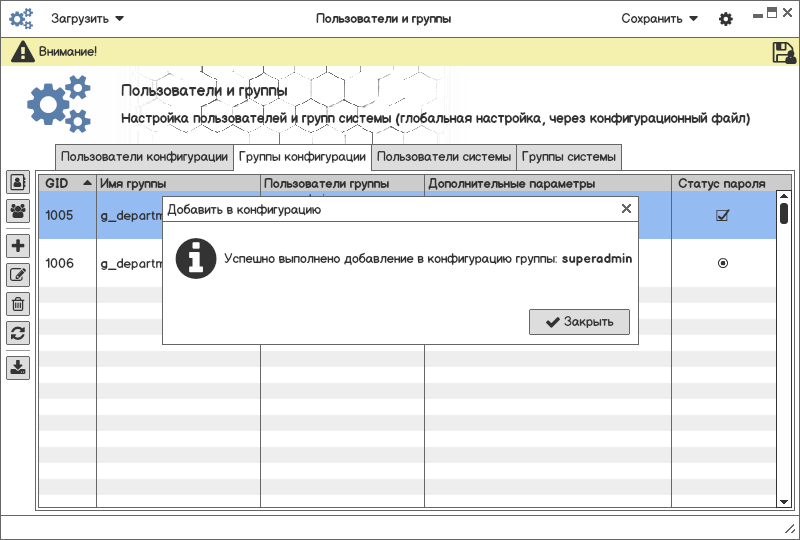800x540 pixels.
Task: Switch to Группы системы tab
Action: click(569, 157)
